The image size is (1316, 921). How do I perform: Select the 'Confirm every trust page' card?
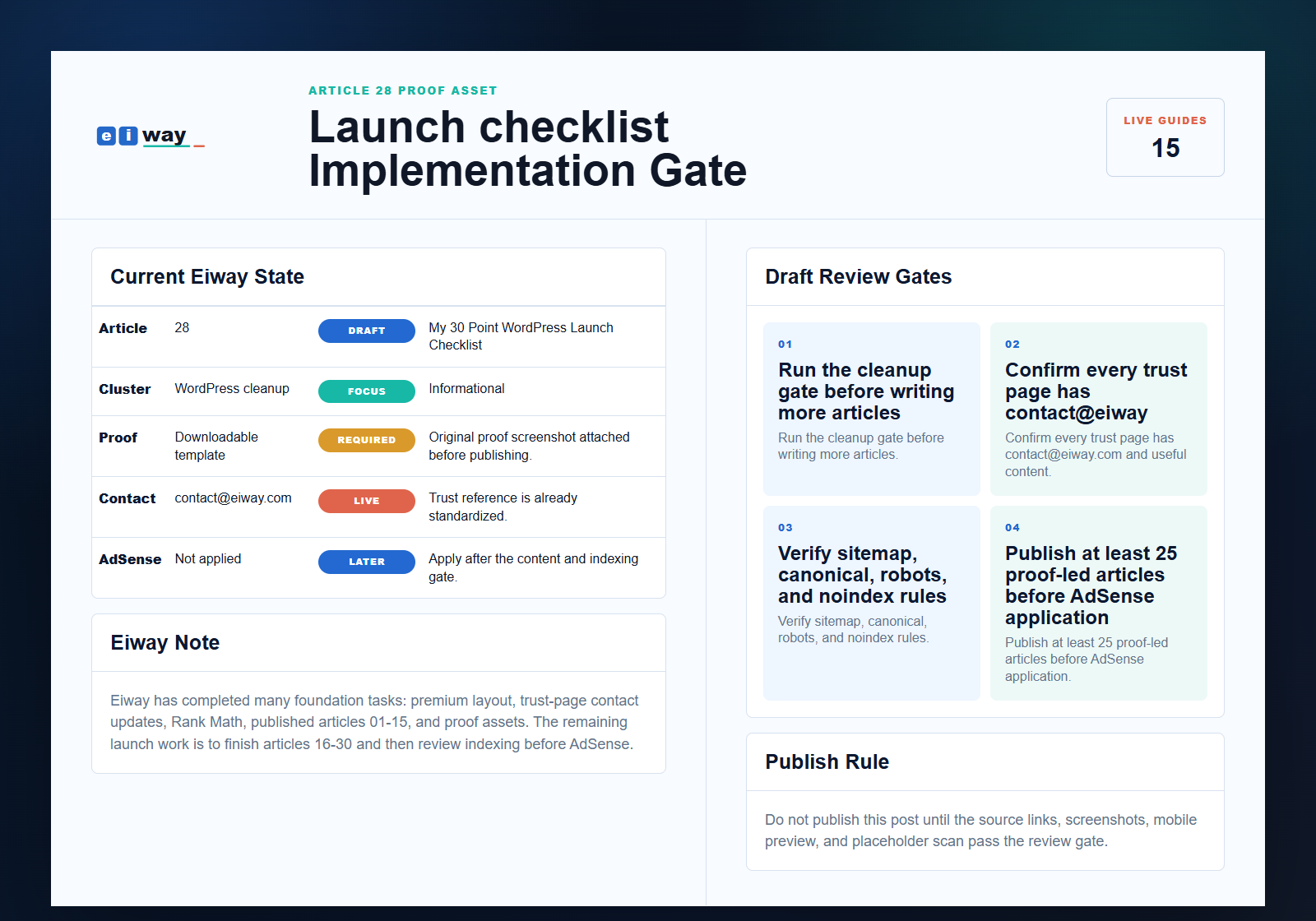tap(1099, 409)
